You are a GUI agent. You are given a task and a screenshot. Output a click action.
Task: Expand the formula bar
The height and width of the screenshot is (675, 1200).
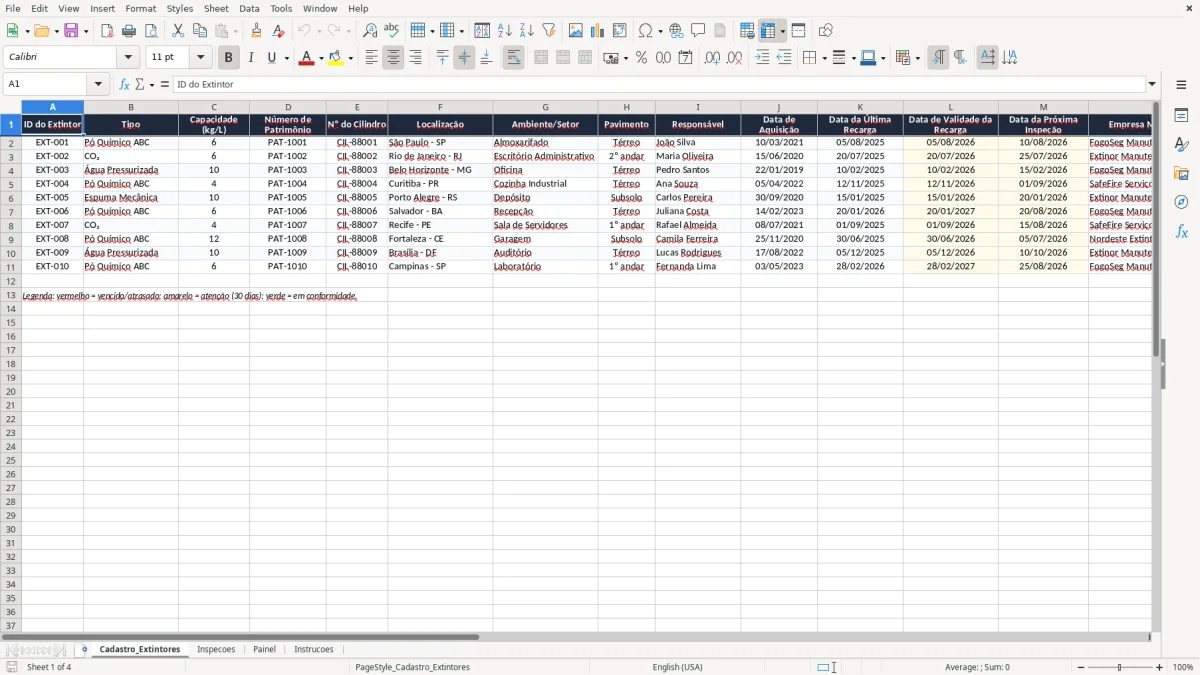tap(1152, 85)
